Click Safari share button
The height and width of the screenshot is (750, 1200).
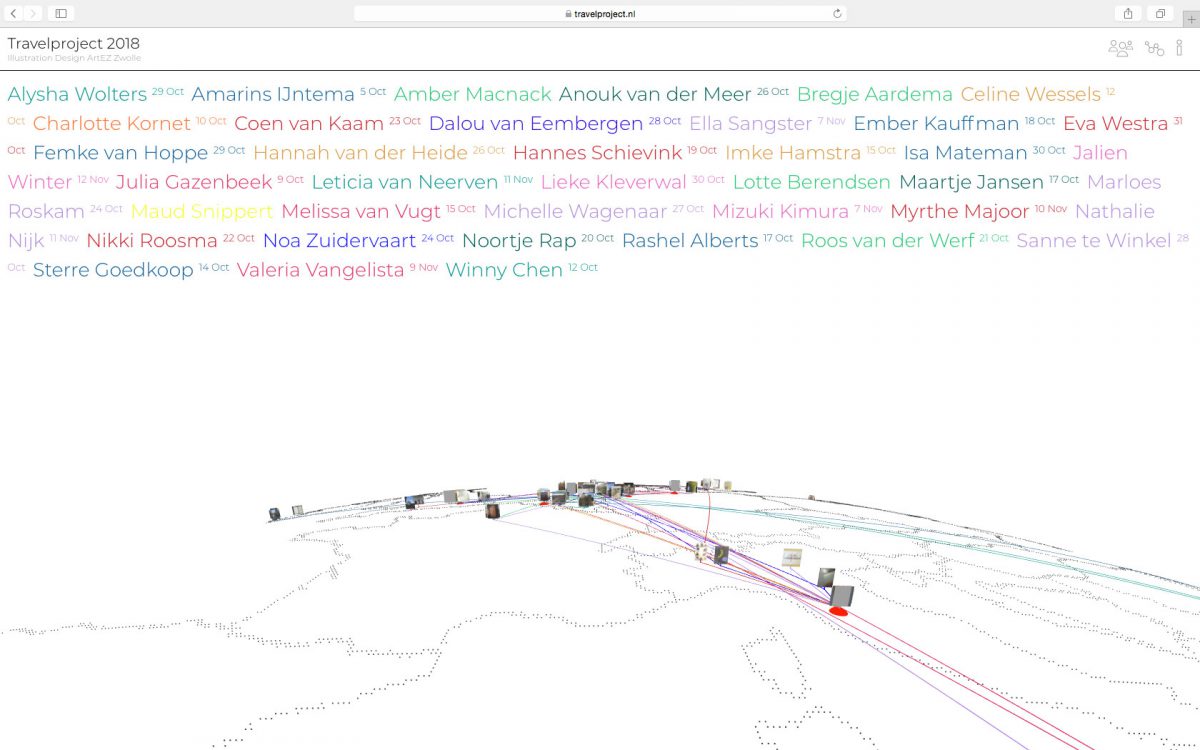1128,13
